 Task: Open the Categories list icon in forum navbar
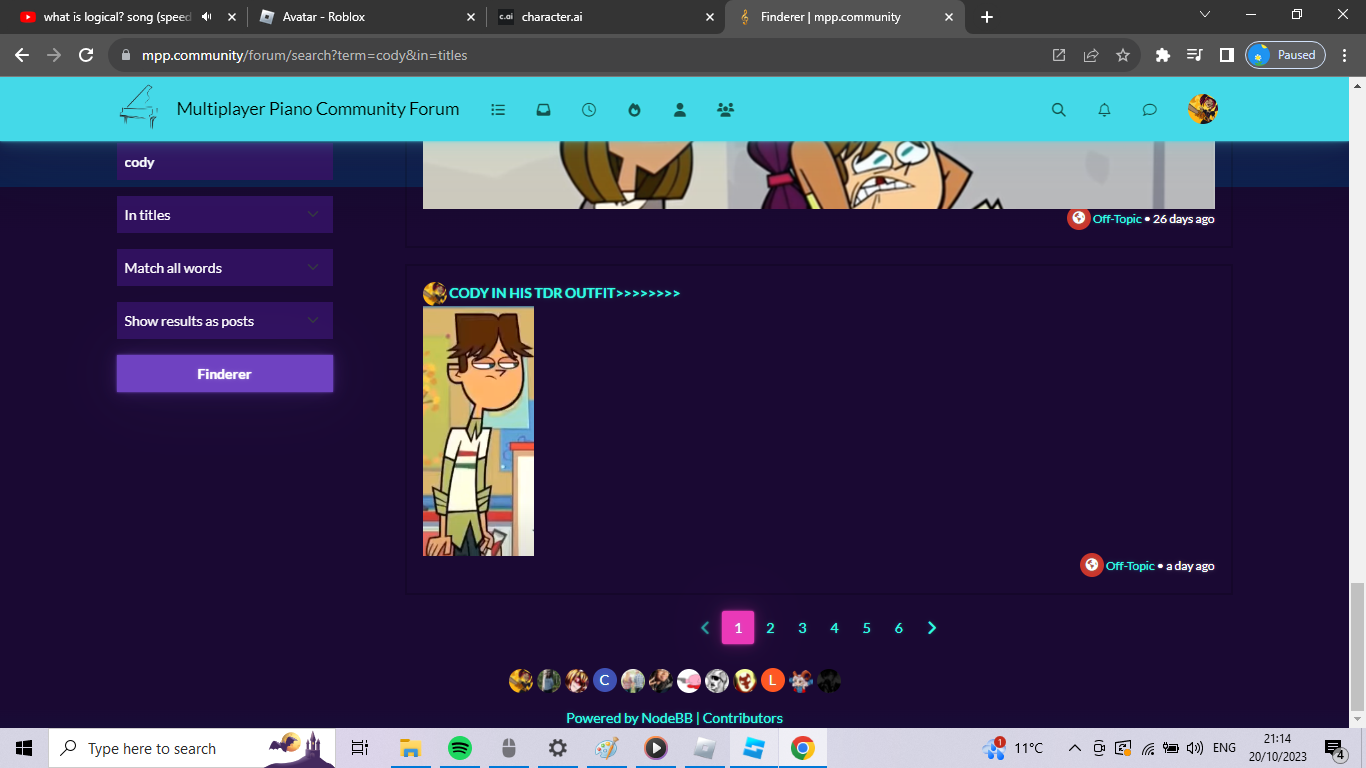pyautogui.click(x=498, y=110)
